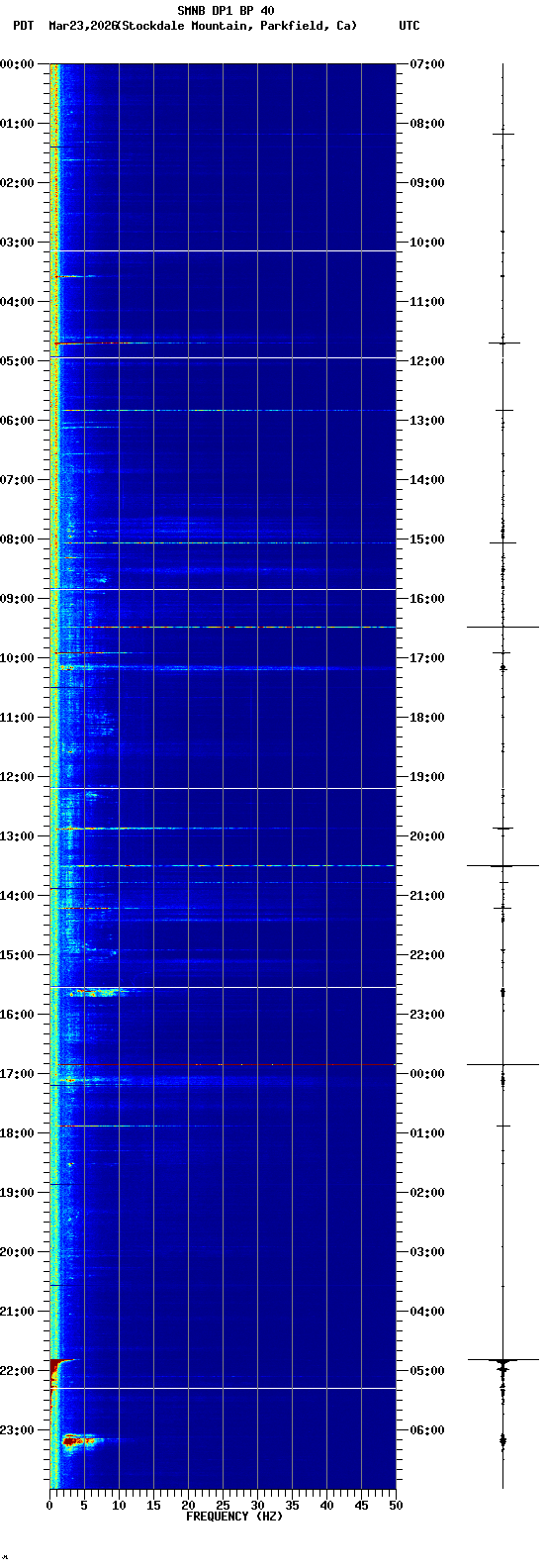Screen dimensions: 546x1568
Task: Click the PDT time label "10:00"
Action: pyautogui.click(x=17, y=658)
